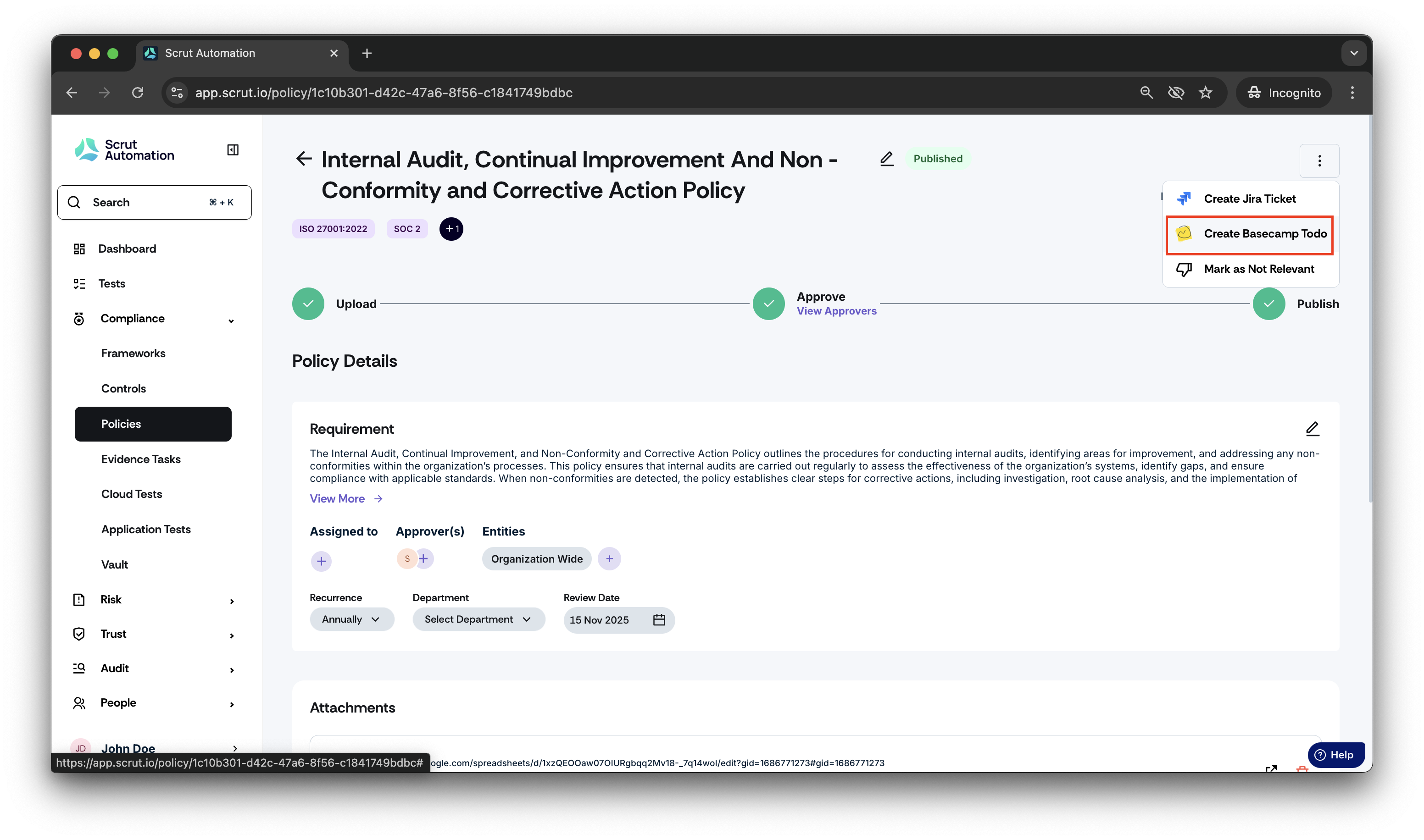
Task: Open the Recurrence Annually dropdown
Action: [351, 619]
